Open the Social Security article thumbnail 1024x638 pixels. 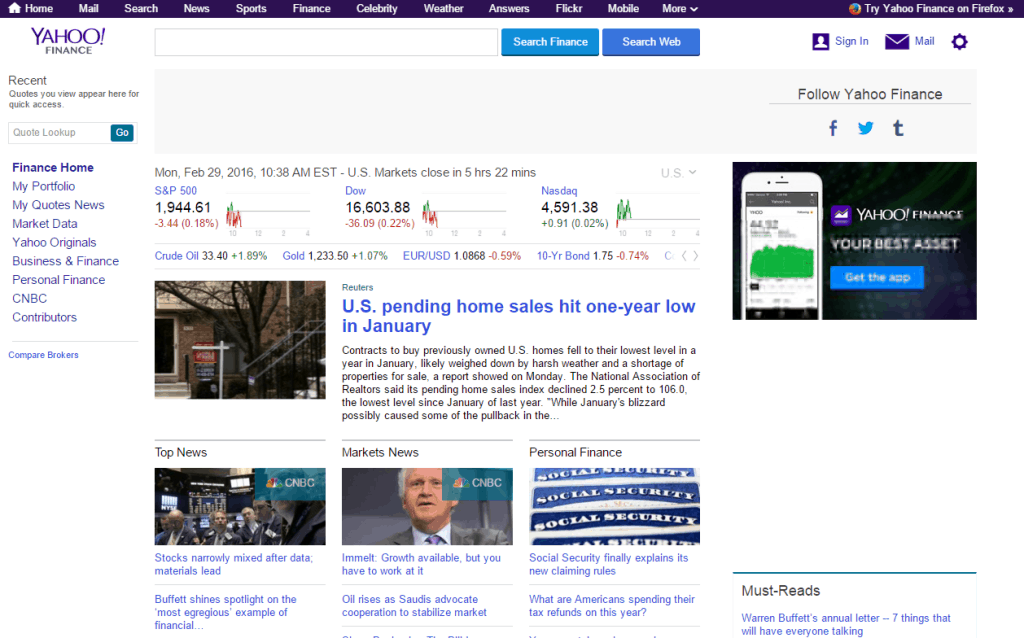point(614,506)
